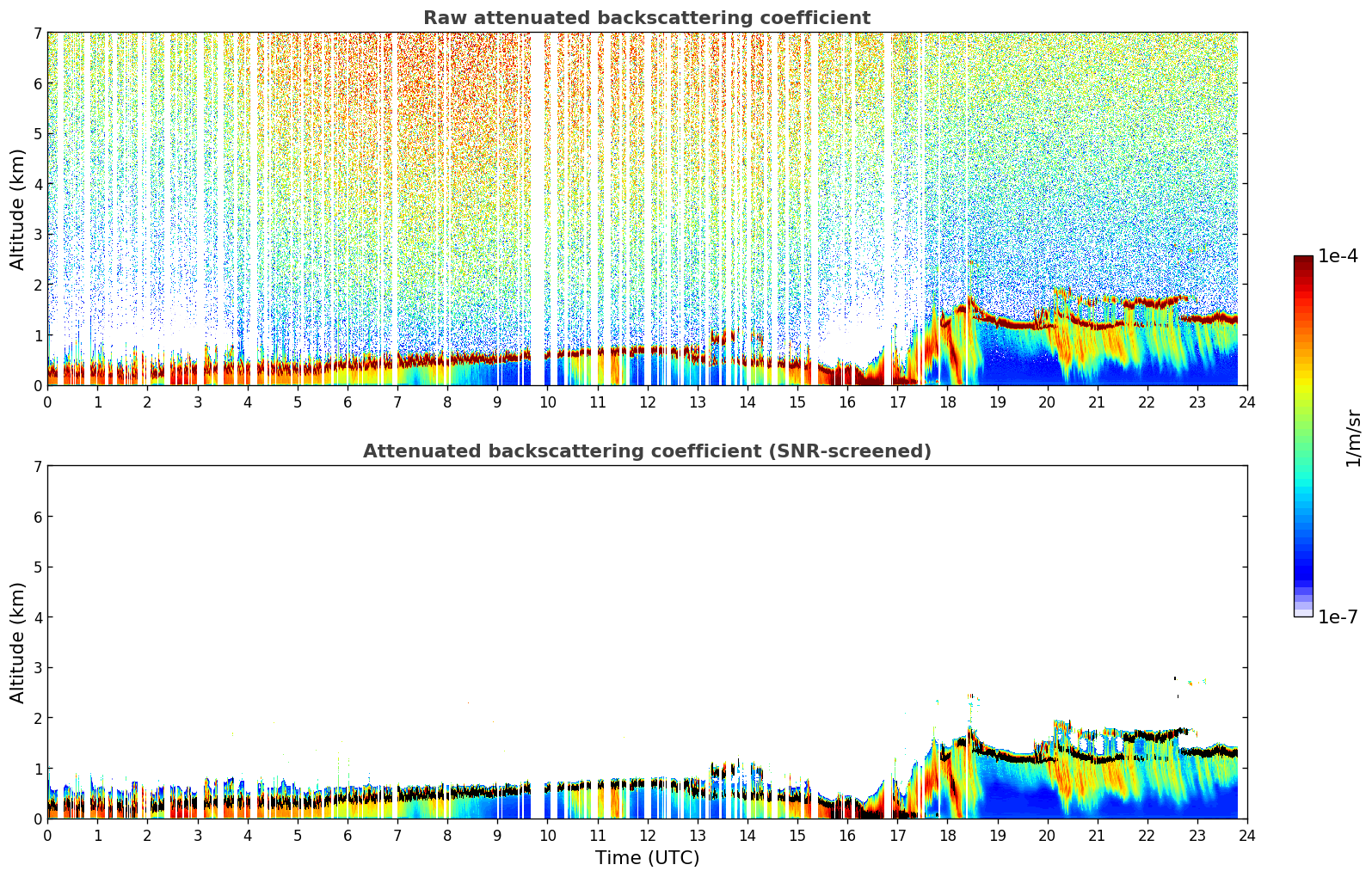Click hour tick '15' on SNR-screened plot axis

tap(797, 835)
